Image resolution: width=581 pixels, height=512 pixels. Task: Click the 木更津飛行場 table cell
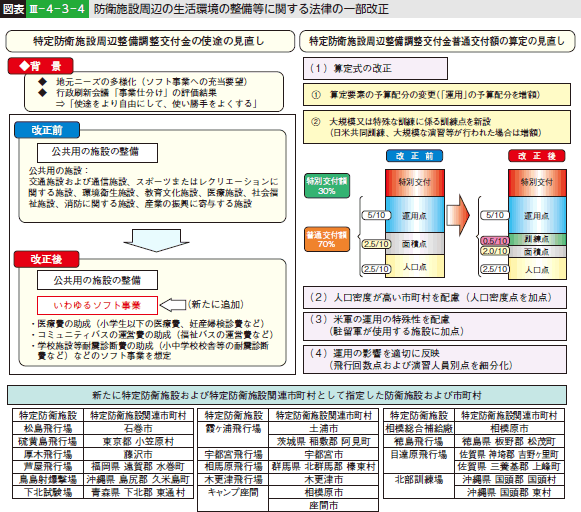click(233, 480)
